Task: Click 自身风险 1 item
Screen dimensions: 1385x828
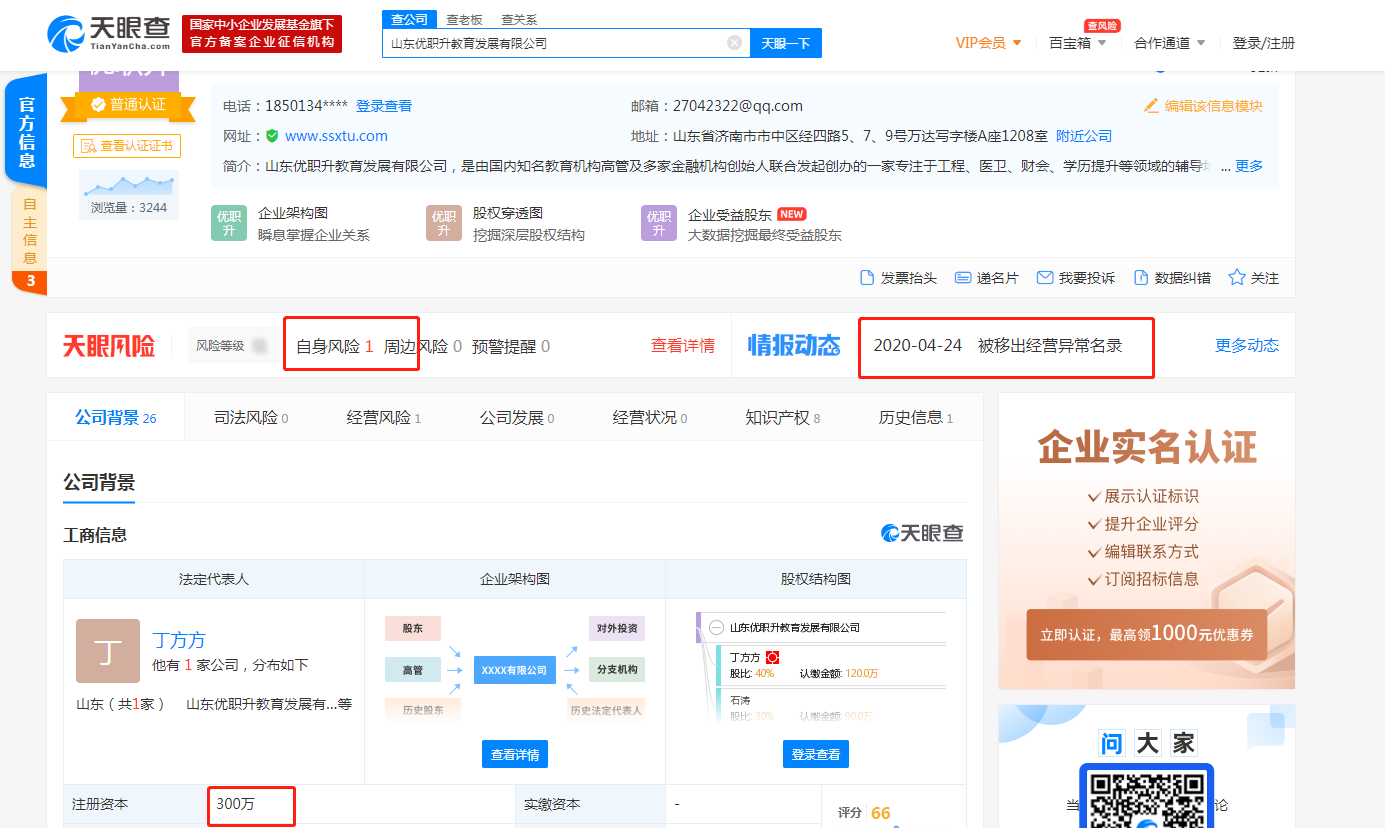Action: [x=335, y=346]
